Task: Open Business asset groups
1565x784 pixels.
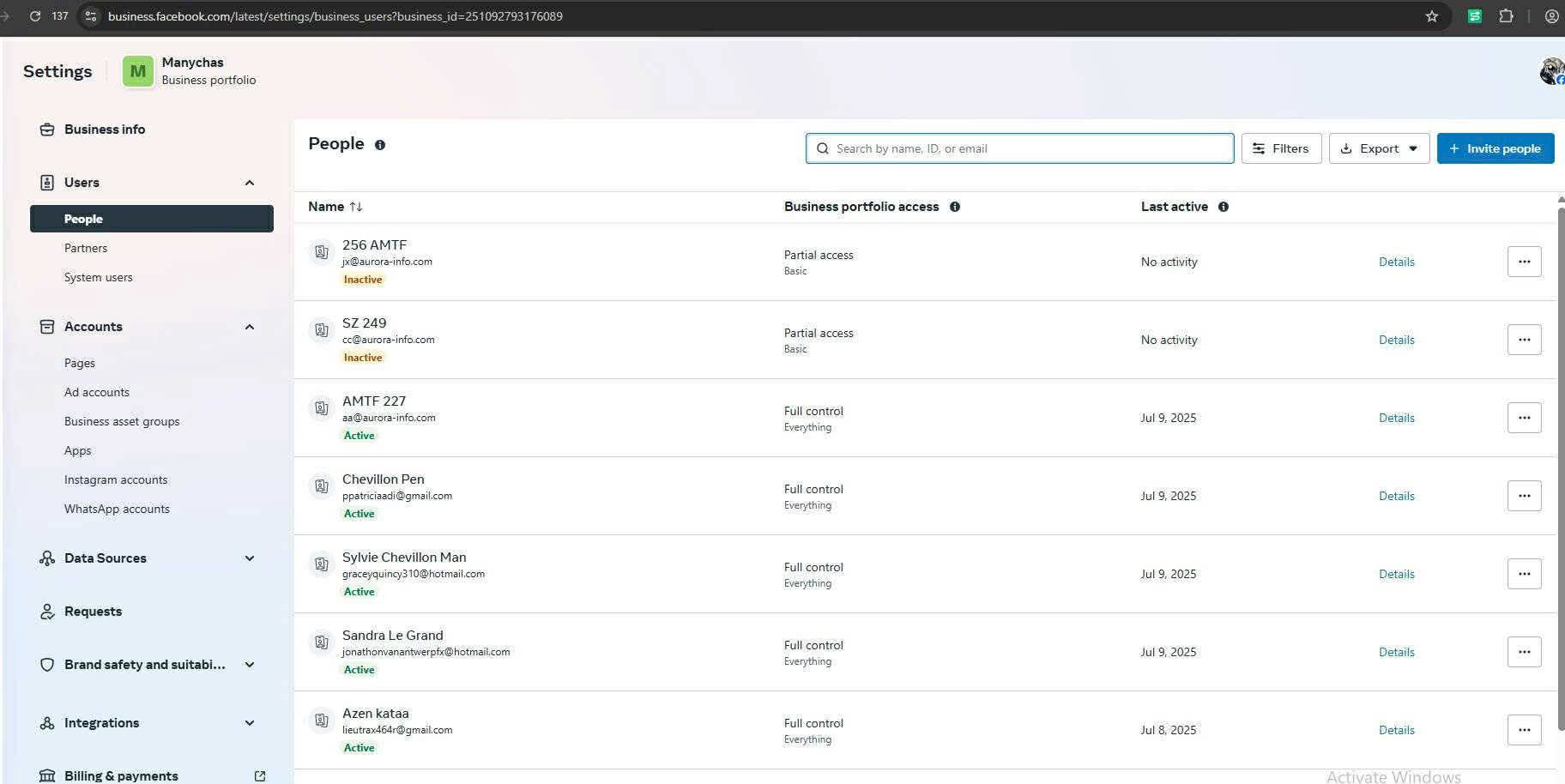Action: tap(122, 421)
